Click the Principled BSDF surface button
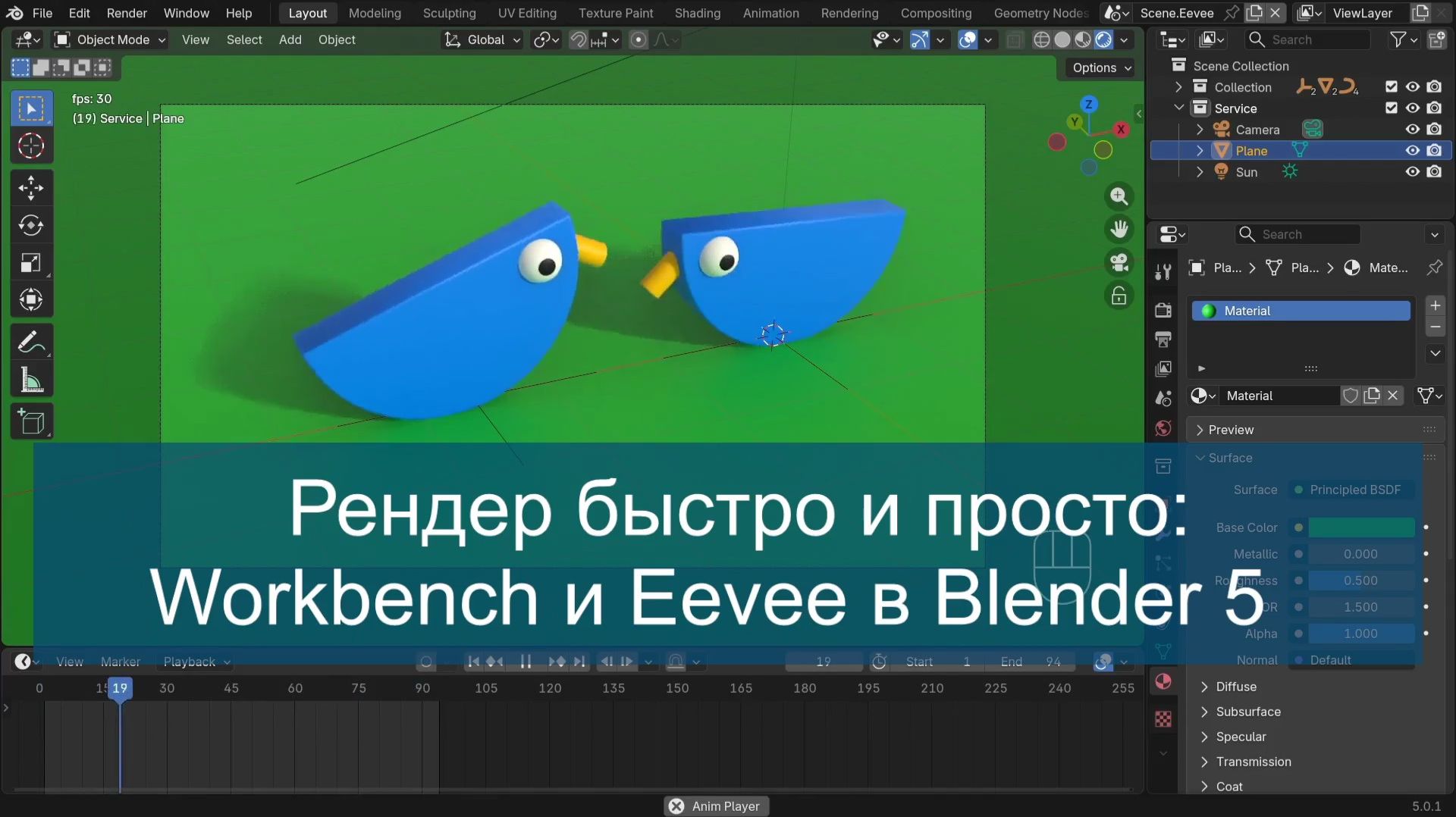 [x=1354, y=490]
